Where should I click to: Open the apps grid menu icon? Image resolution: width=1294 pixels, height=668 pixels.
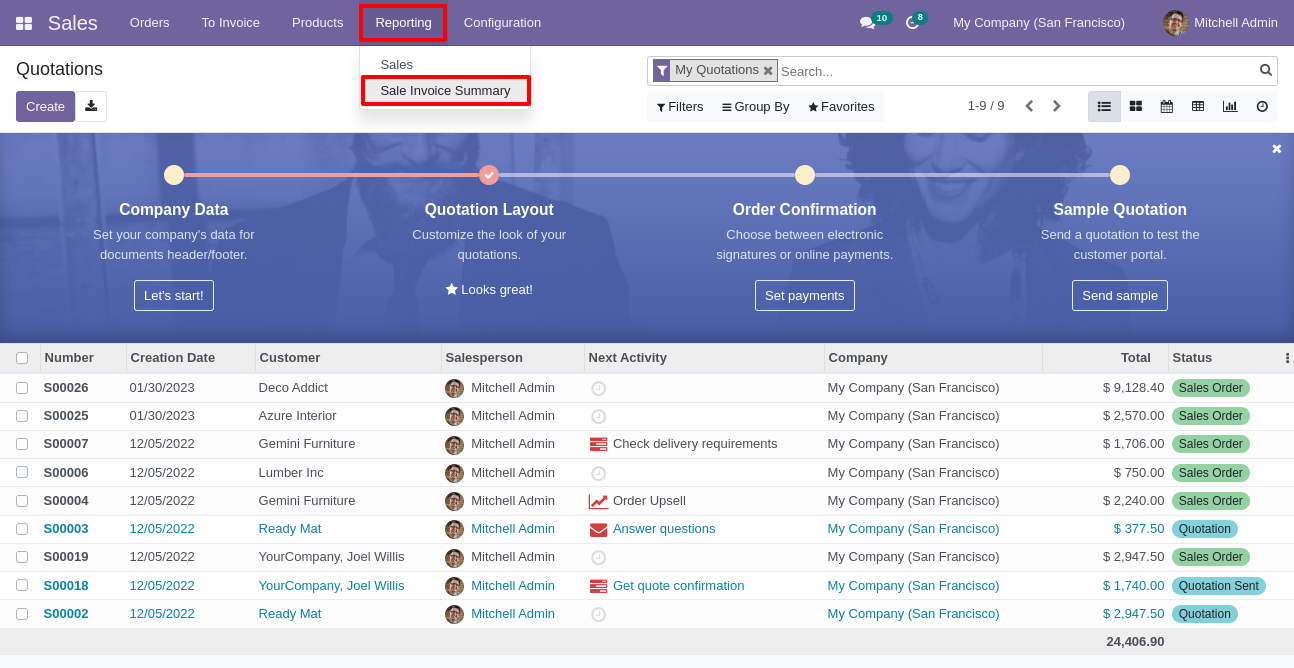pos(24,23)
